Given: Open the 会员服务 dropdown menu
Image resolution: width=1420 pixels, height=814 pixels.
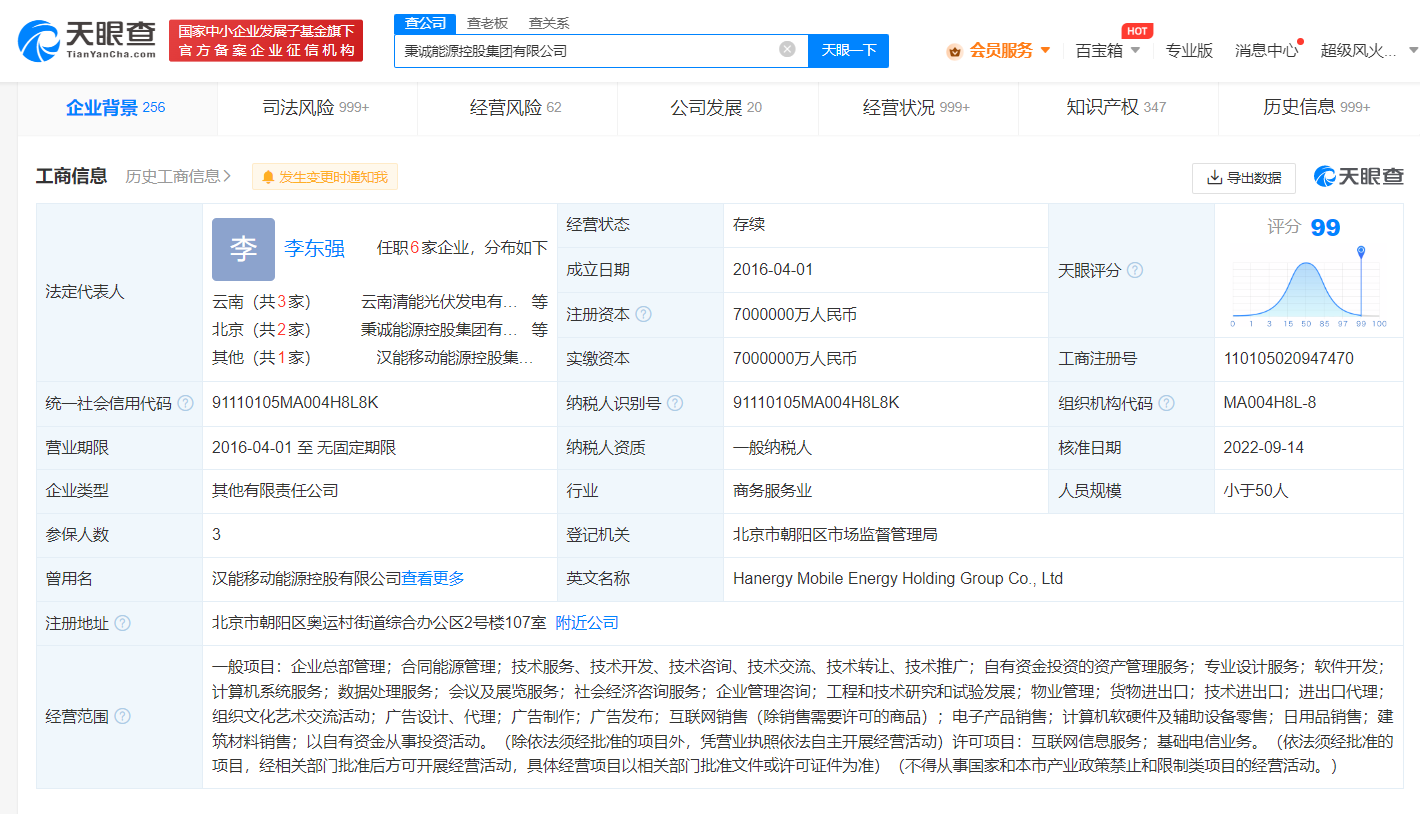Looking at the screenshot, I should click(999, 50).
